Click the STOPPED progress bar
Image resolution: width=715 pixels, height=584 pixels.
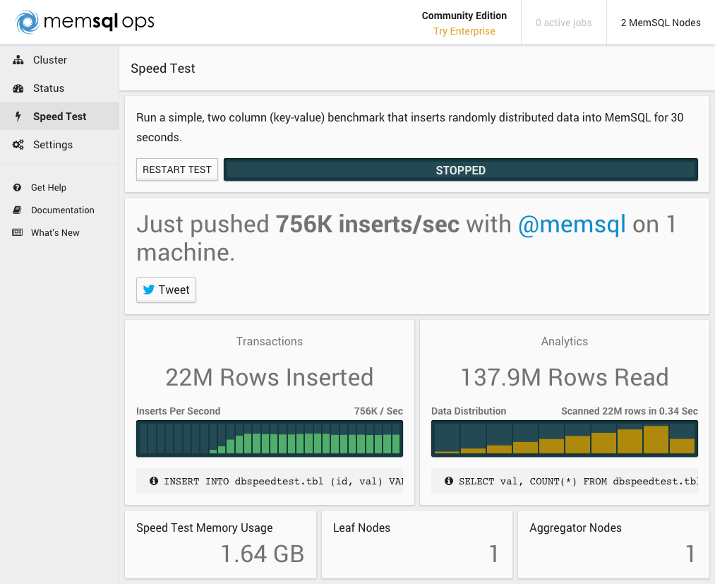461,170
